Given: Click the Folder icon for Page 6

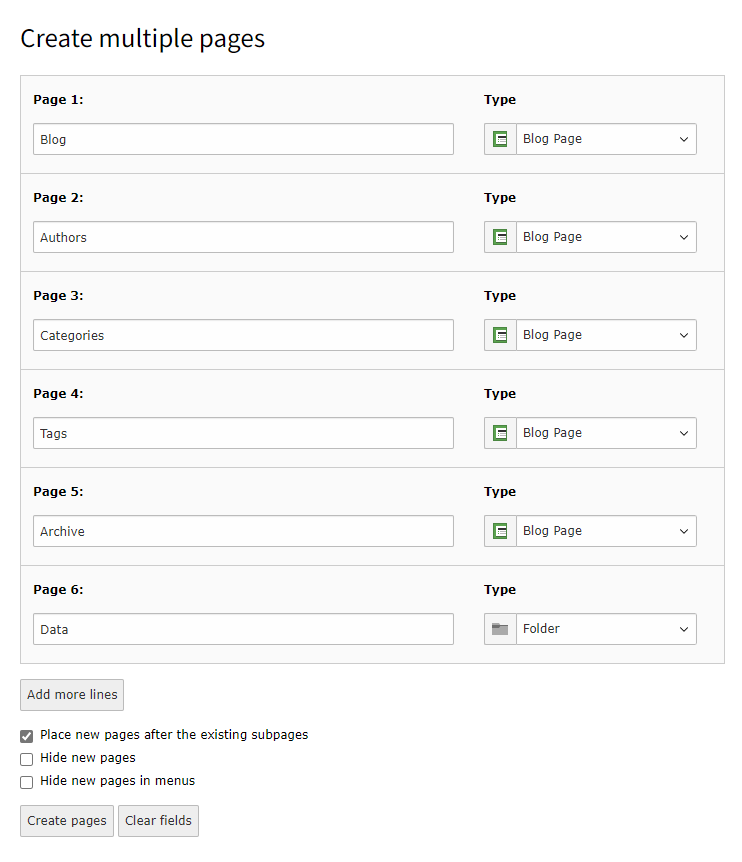Looking at the screenshot, I should [500, 629].
